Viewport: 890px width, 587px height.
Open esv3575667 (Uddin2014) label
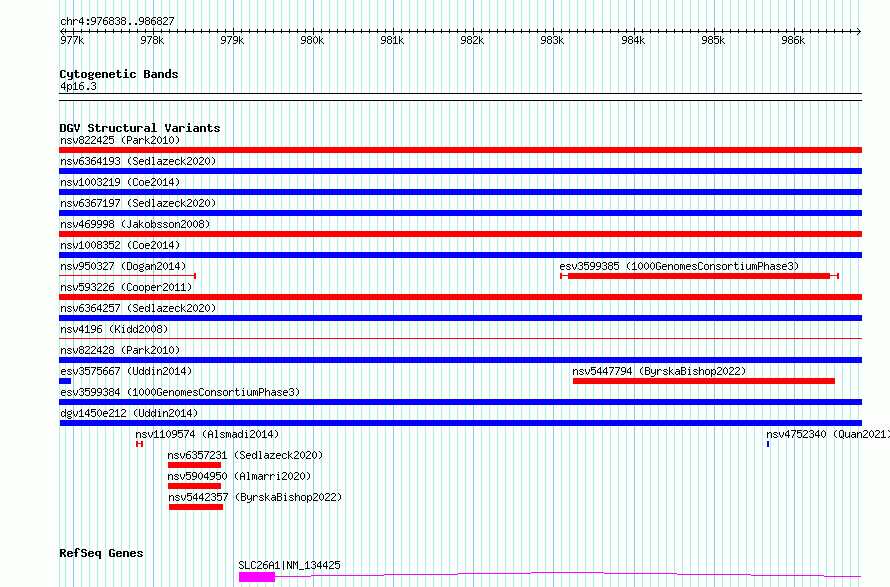[x=126, y=371]
